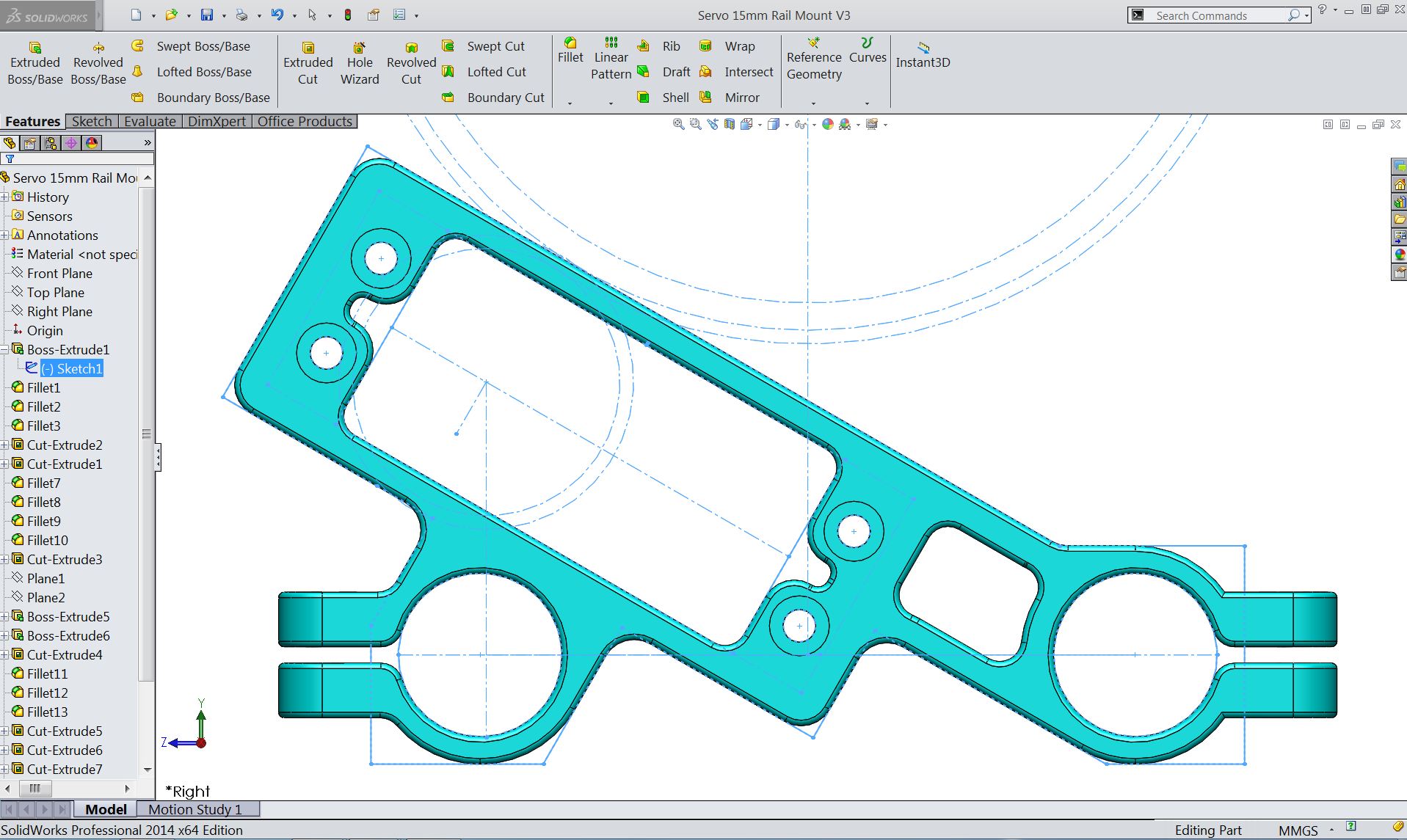Screen dimensions: 1407x840
Task: Expand the History folder
Action: tap(6, 197)
